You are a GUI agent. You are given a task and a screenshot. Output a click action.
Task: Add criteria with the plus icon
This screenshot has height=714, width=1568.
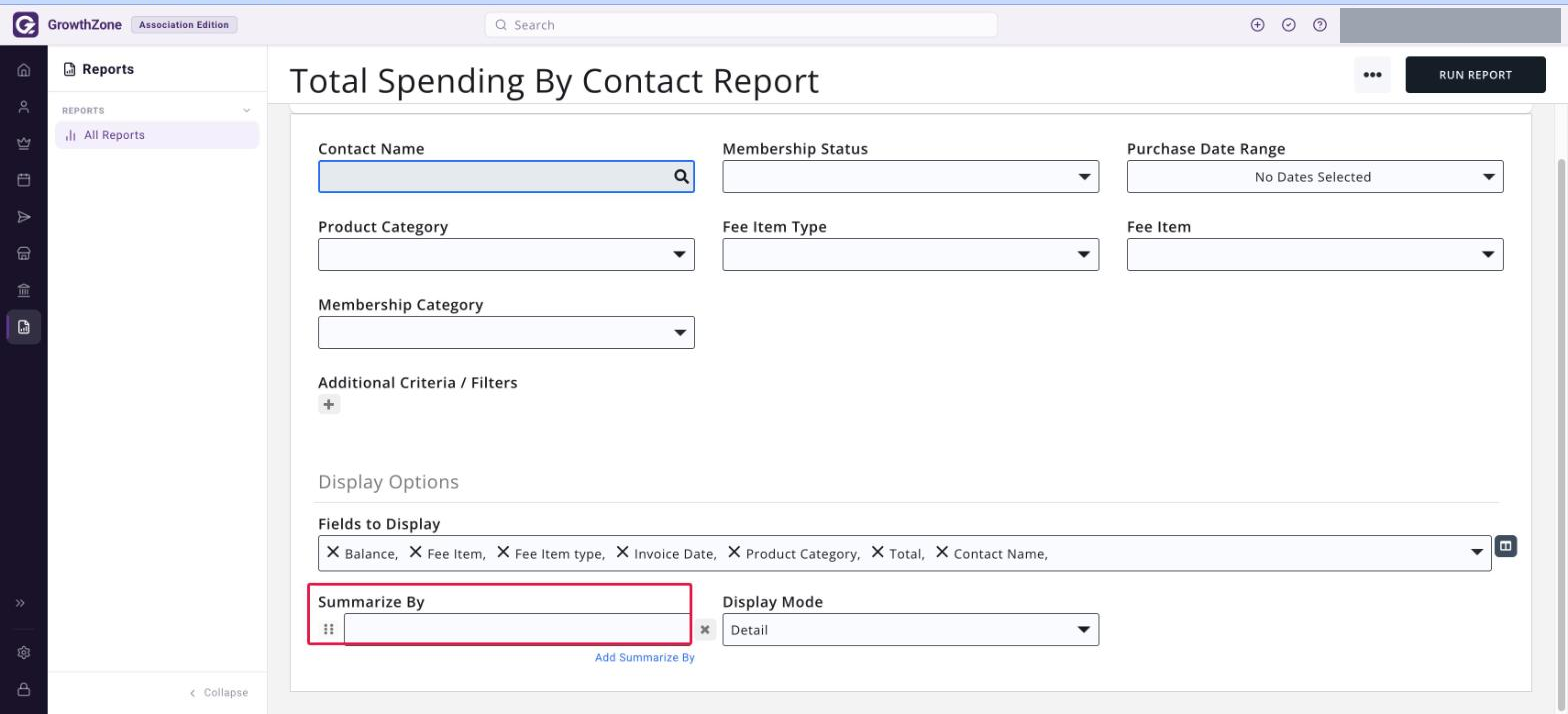point(329,405)
